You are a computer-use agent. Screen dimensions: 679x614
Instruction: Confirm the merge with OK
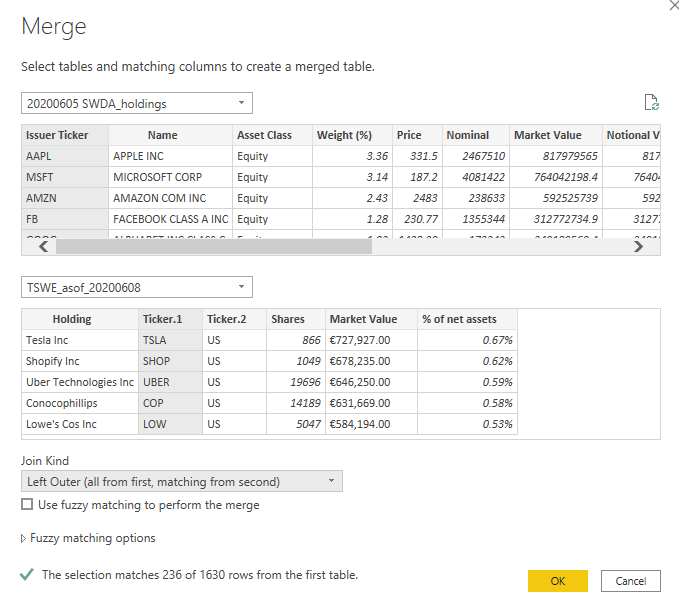558,581
